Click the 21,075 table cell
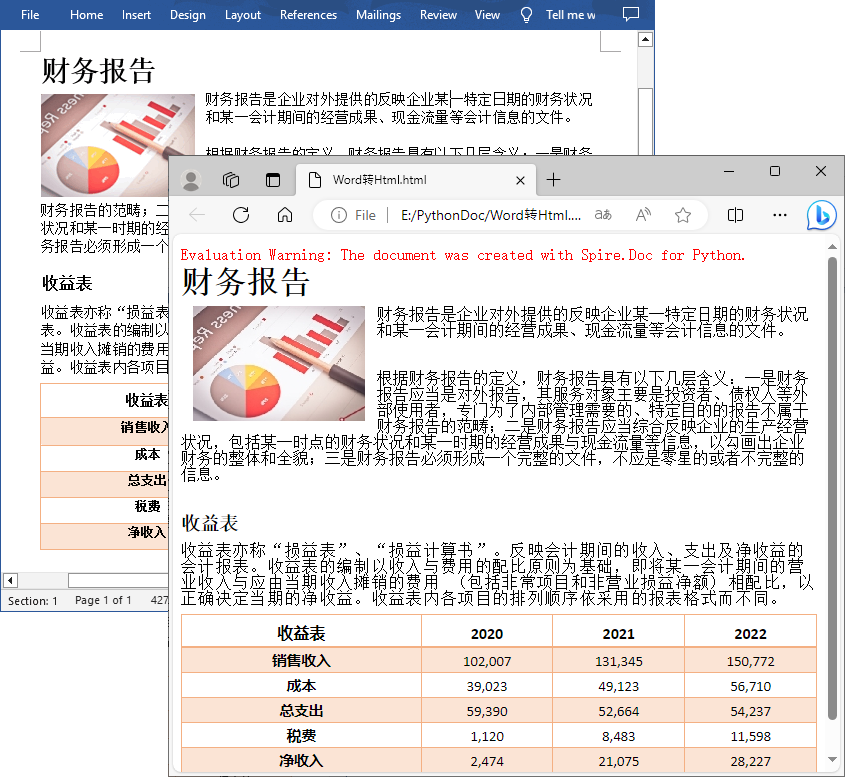Screen dimensions: 846x778 pyautogui.click(x=618, y=761)
